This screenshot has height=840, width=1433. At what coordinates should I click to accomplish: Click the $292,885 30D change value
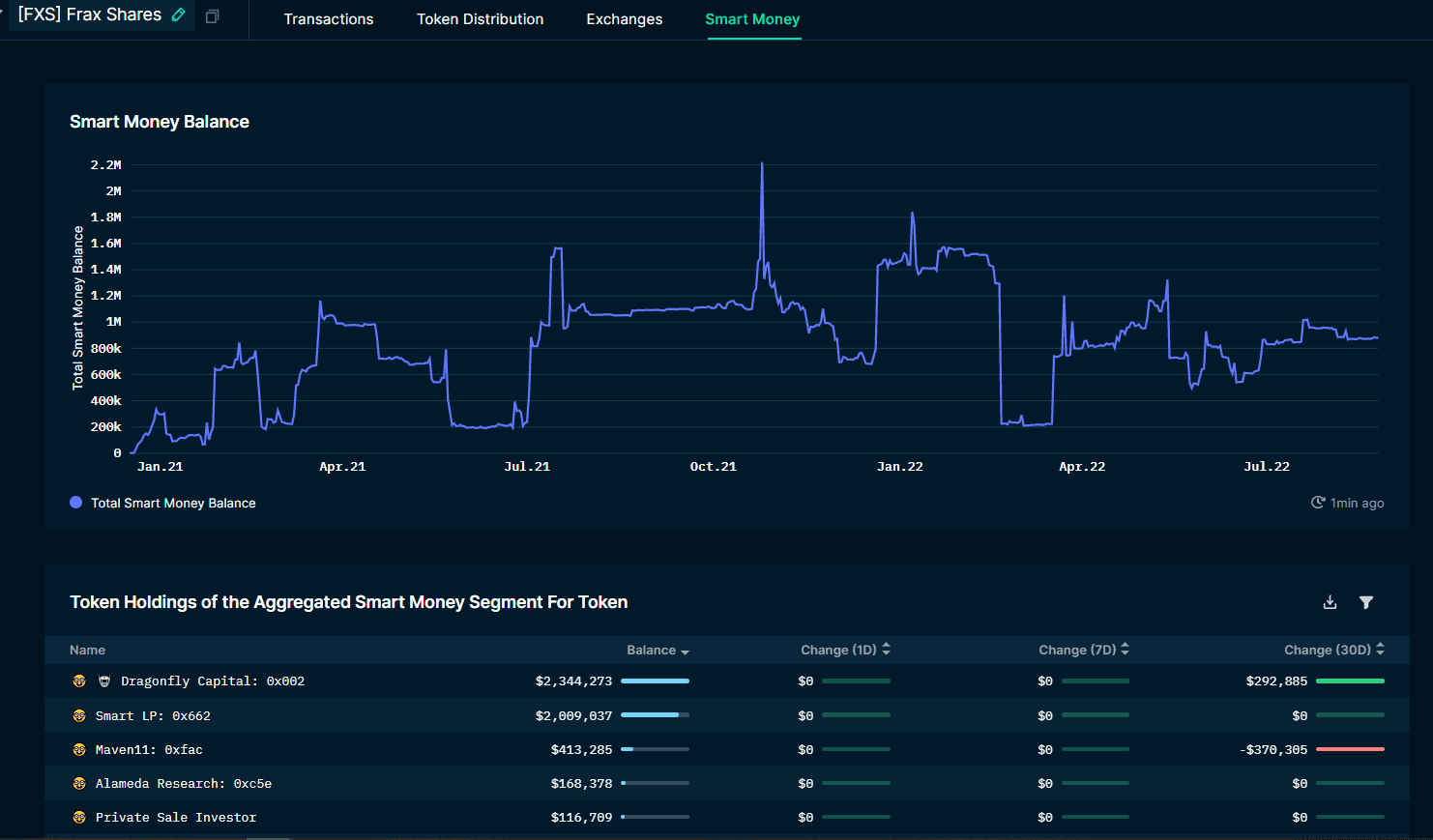pyautogui.click(x=1276, y=681)
